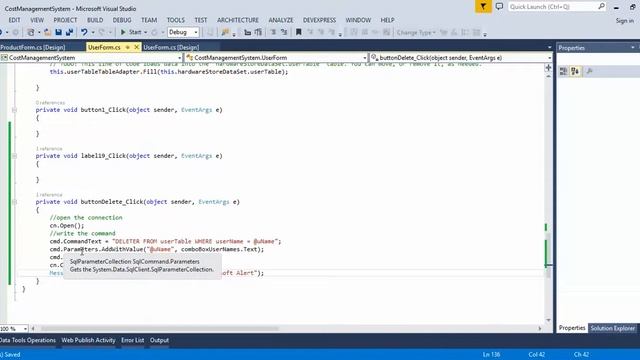This screenshot has width=640, height=360.
Task: Collapse the label19_Click method outline
Action: (x=14, y=156)
